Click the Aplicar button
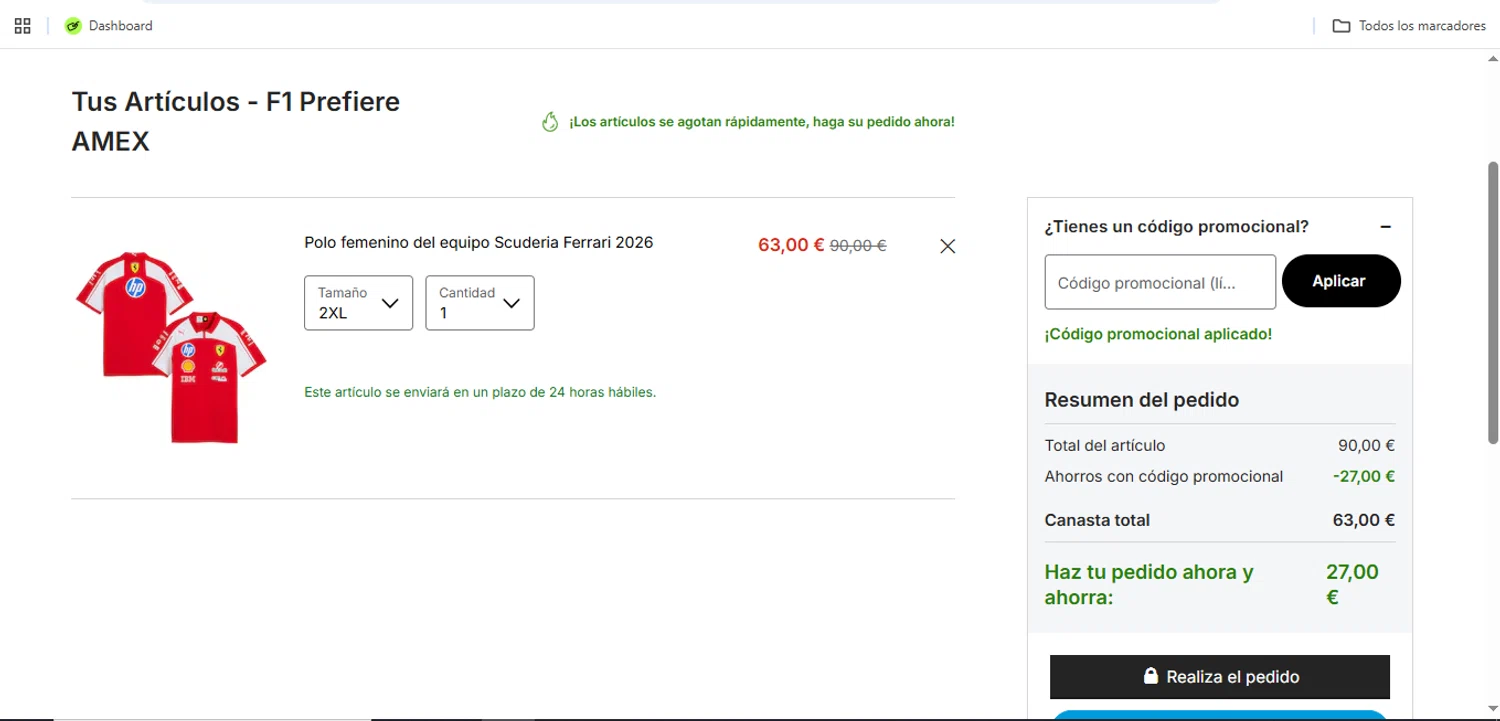1500x721 pixels. click(1341, 281)
